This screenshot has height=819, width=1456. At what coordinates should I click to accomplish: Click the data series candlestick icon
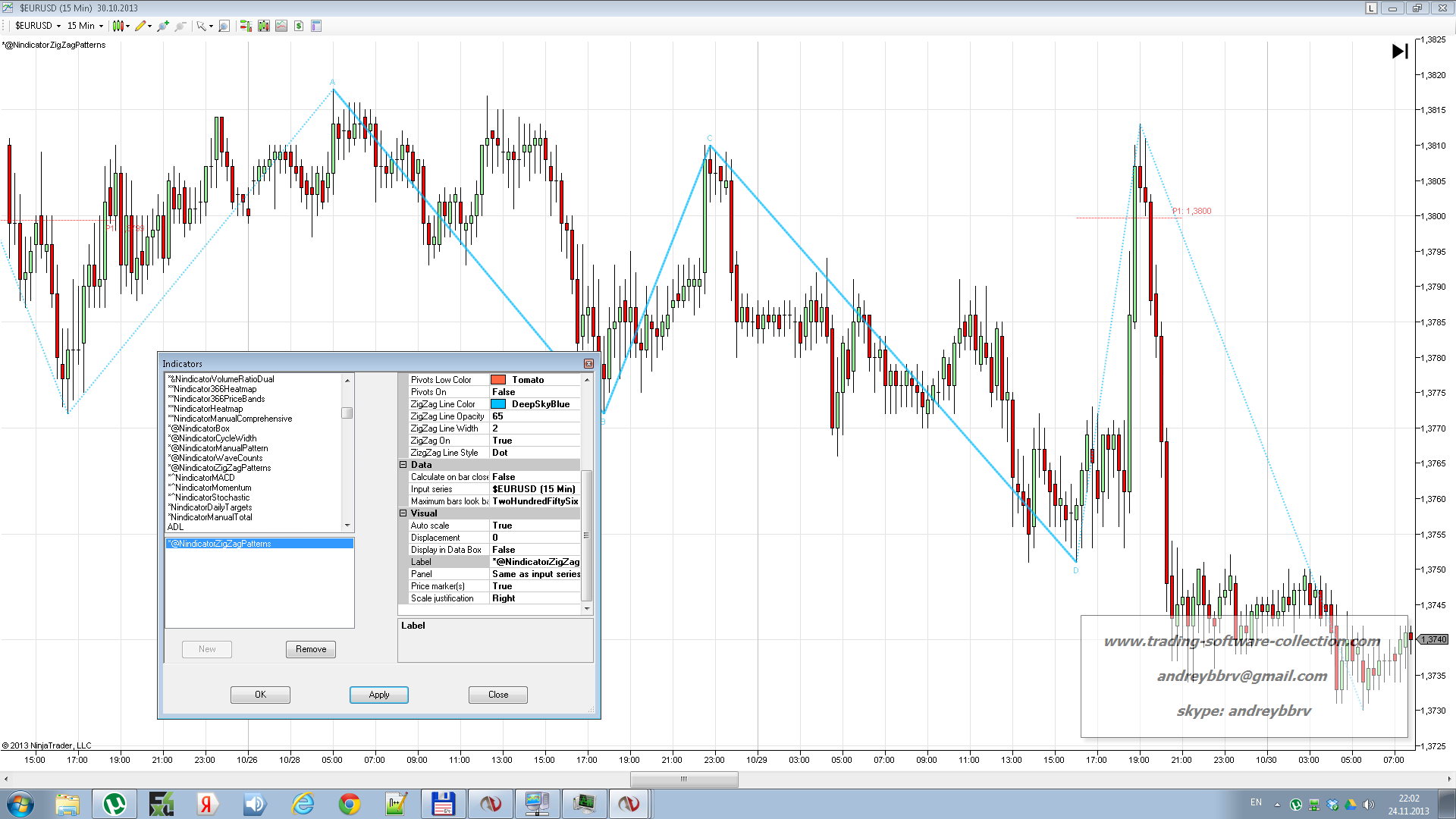pyautogui.click(x=263, y=26)
